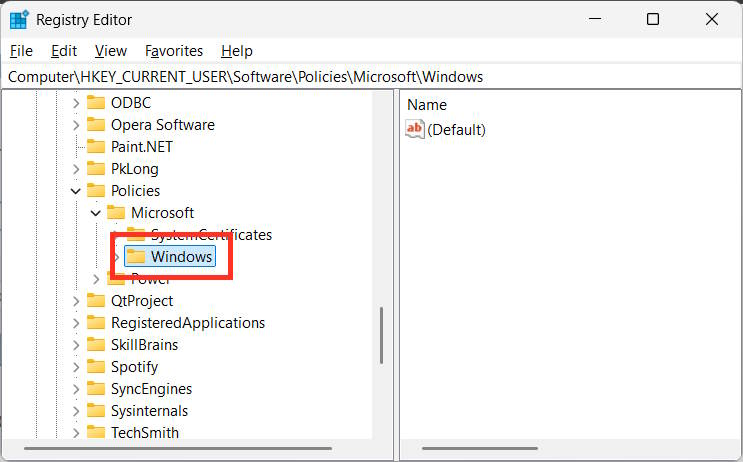Click the Sysinternals folder icon
The width and height of the screenshot is (743, 462).
(x=96, y=411)
